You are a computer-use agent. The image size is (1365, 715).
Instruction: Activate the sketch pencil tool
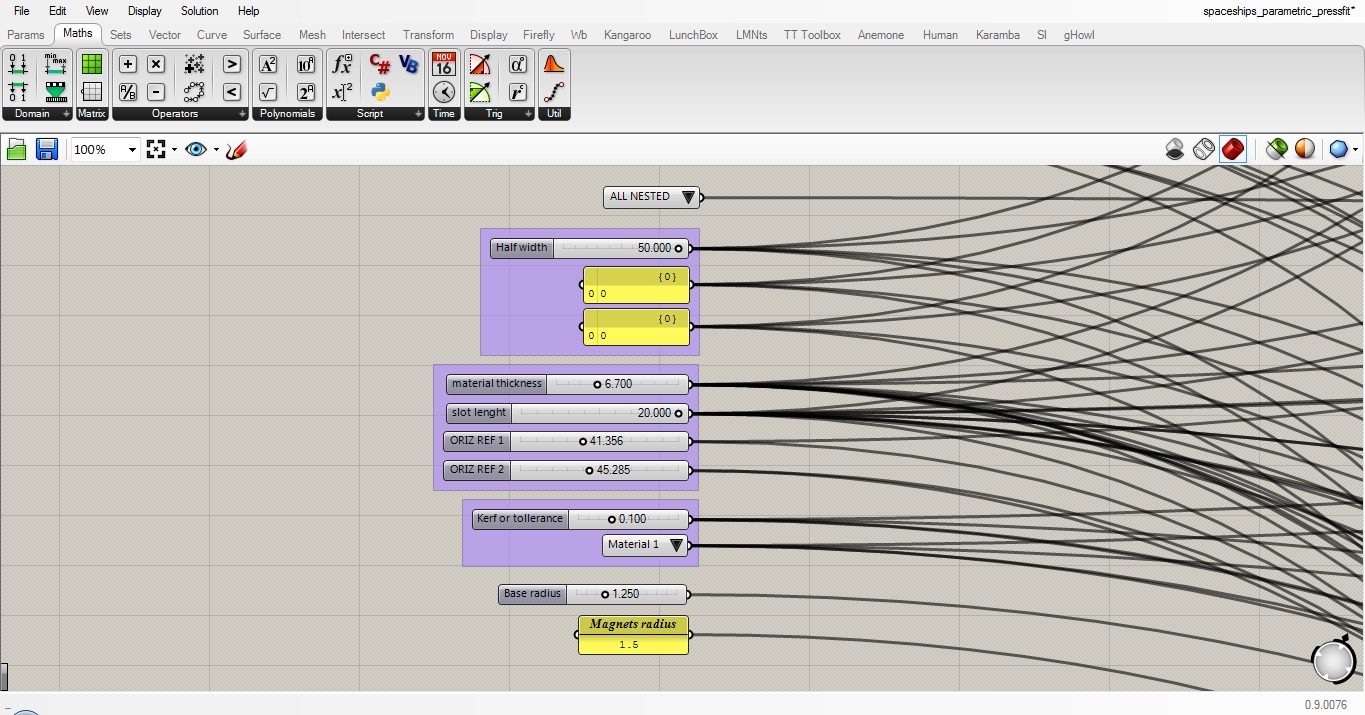click(x=236, y=149)
